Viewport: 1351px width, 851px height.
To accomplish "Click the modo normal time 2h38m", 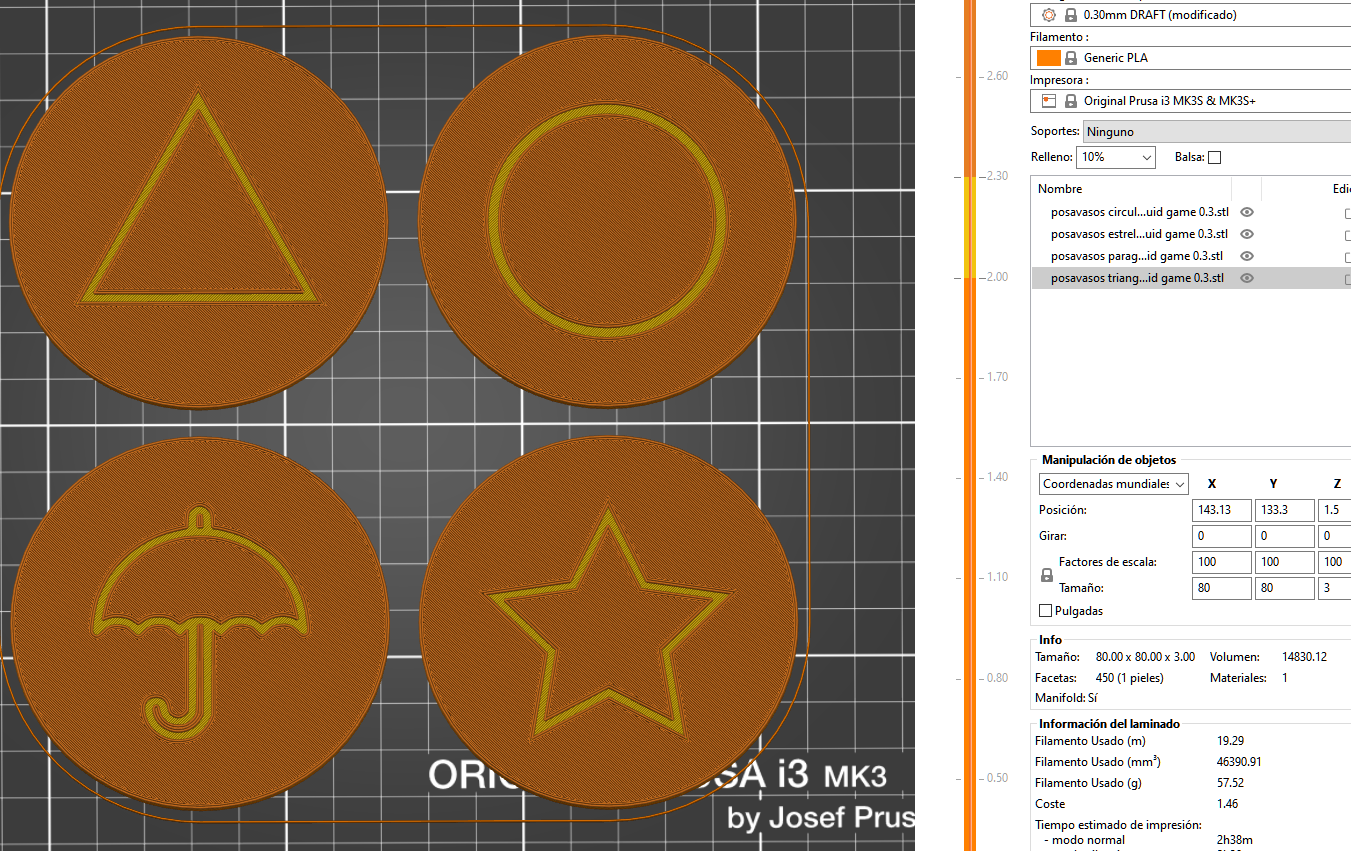I will 1235,840.
